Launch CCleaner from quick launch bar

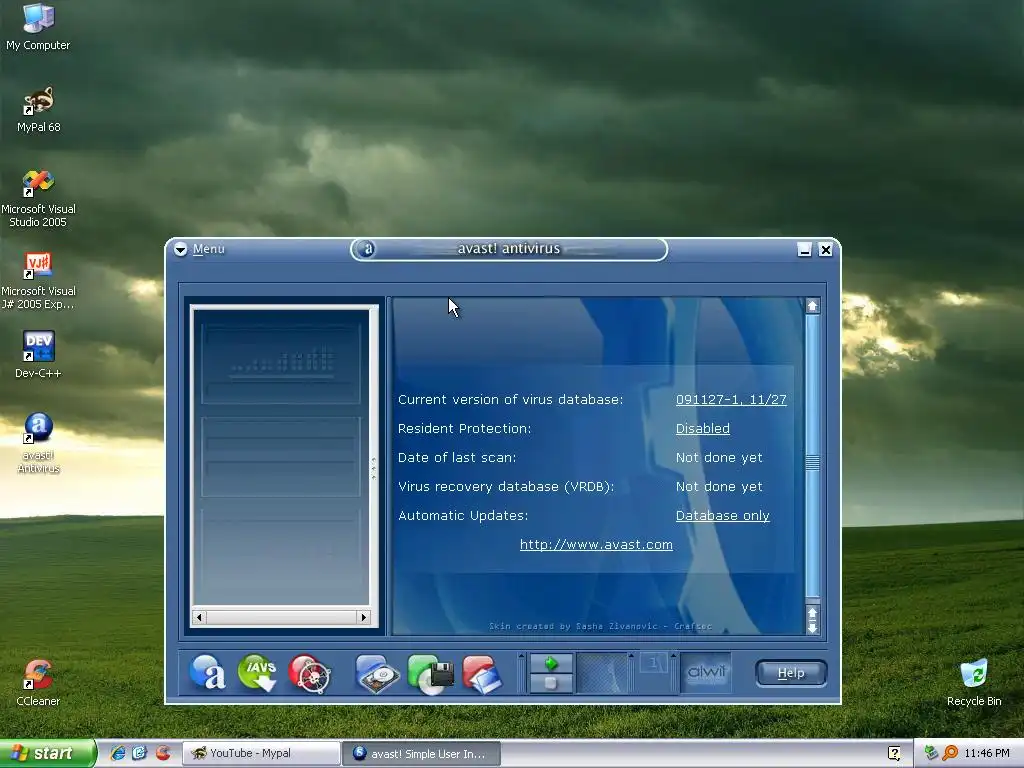coord(163,753)
